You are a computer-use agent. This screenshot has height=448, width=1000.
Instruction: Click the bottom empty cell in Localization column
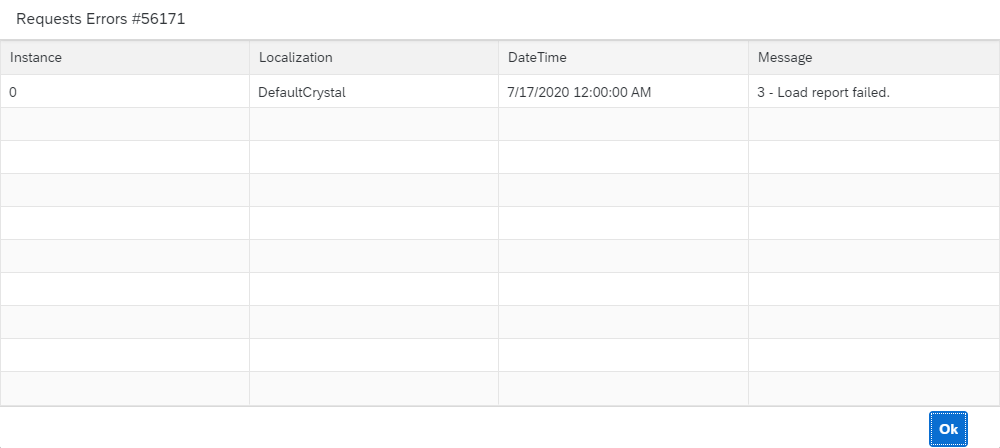coord(373,389)
